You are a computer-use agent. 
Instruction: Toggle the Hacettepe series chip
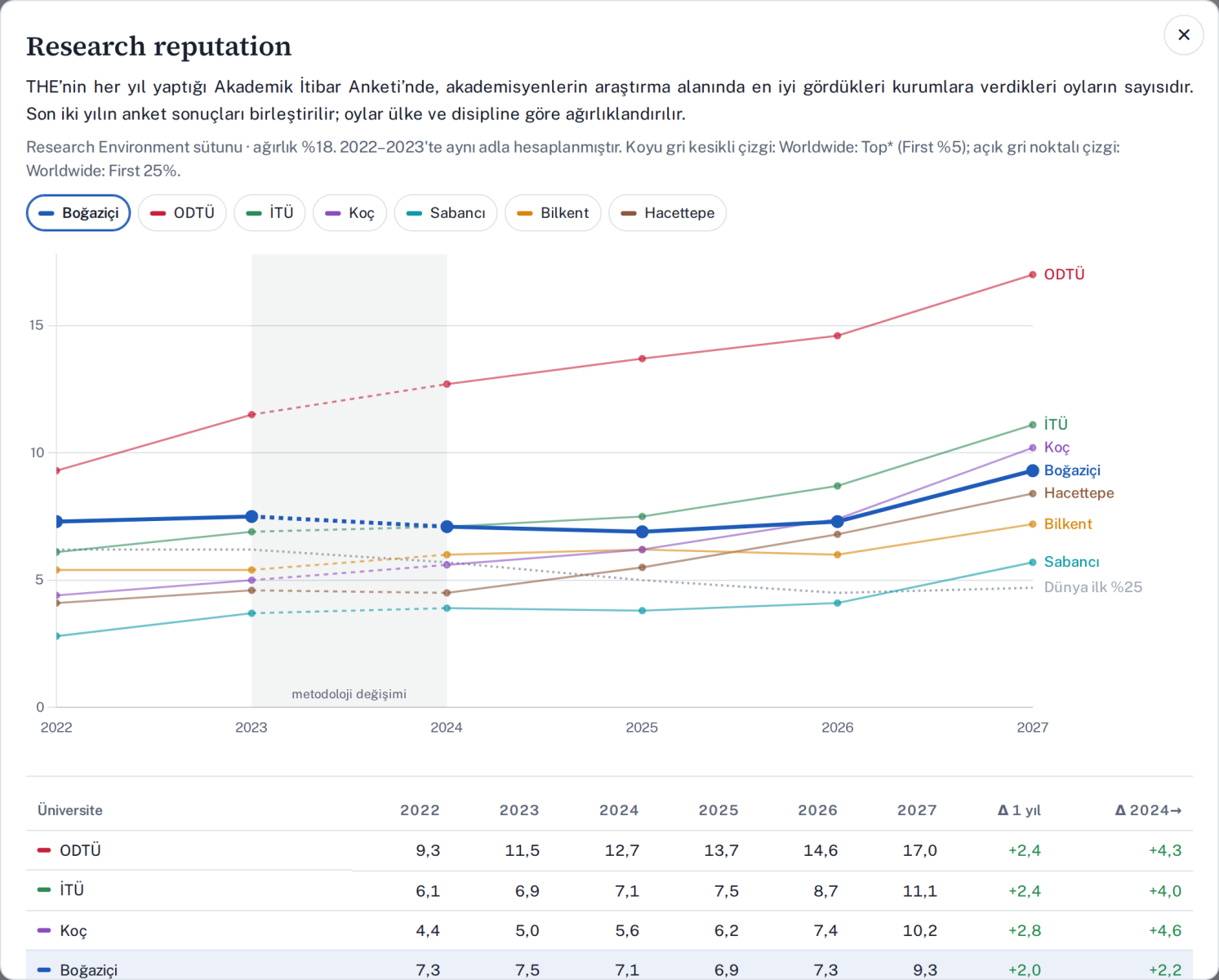(x=667, y=213)
